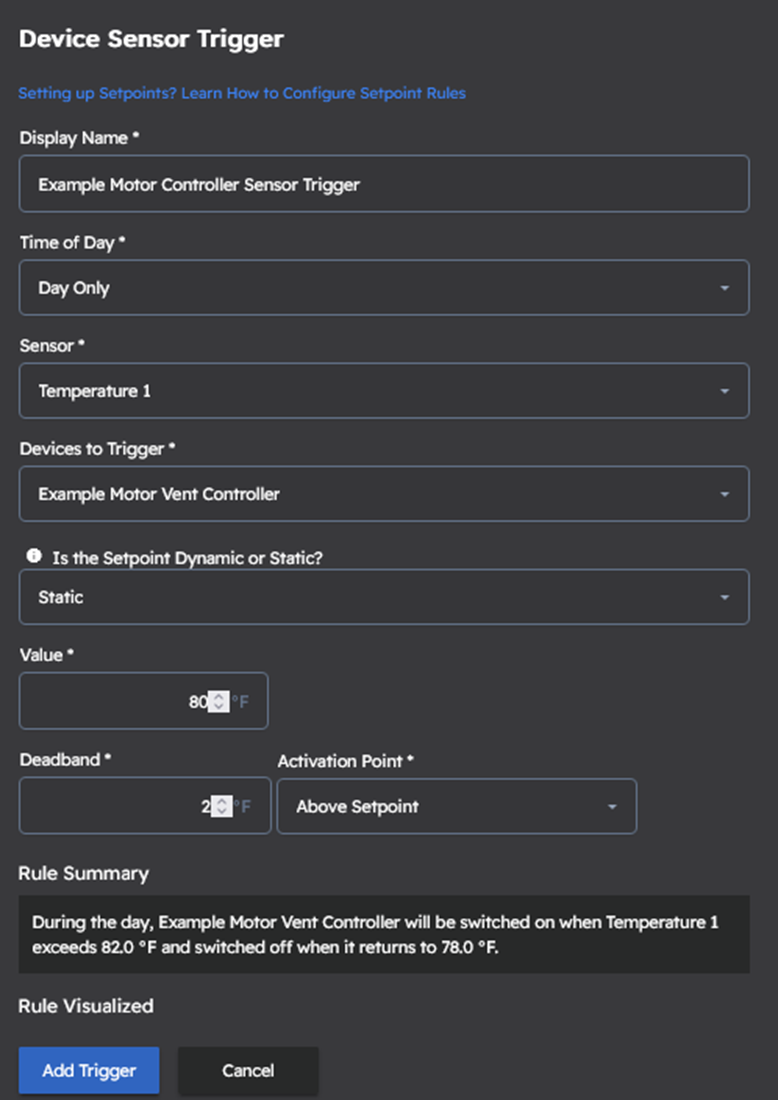The height and width of the screenshot is (1100, 778).
Task: Open the Configure Setpoint Rules help link
Action: [x=242, y=93]
